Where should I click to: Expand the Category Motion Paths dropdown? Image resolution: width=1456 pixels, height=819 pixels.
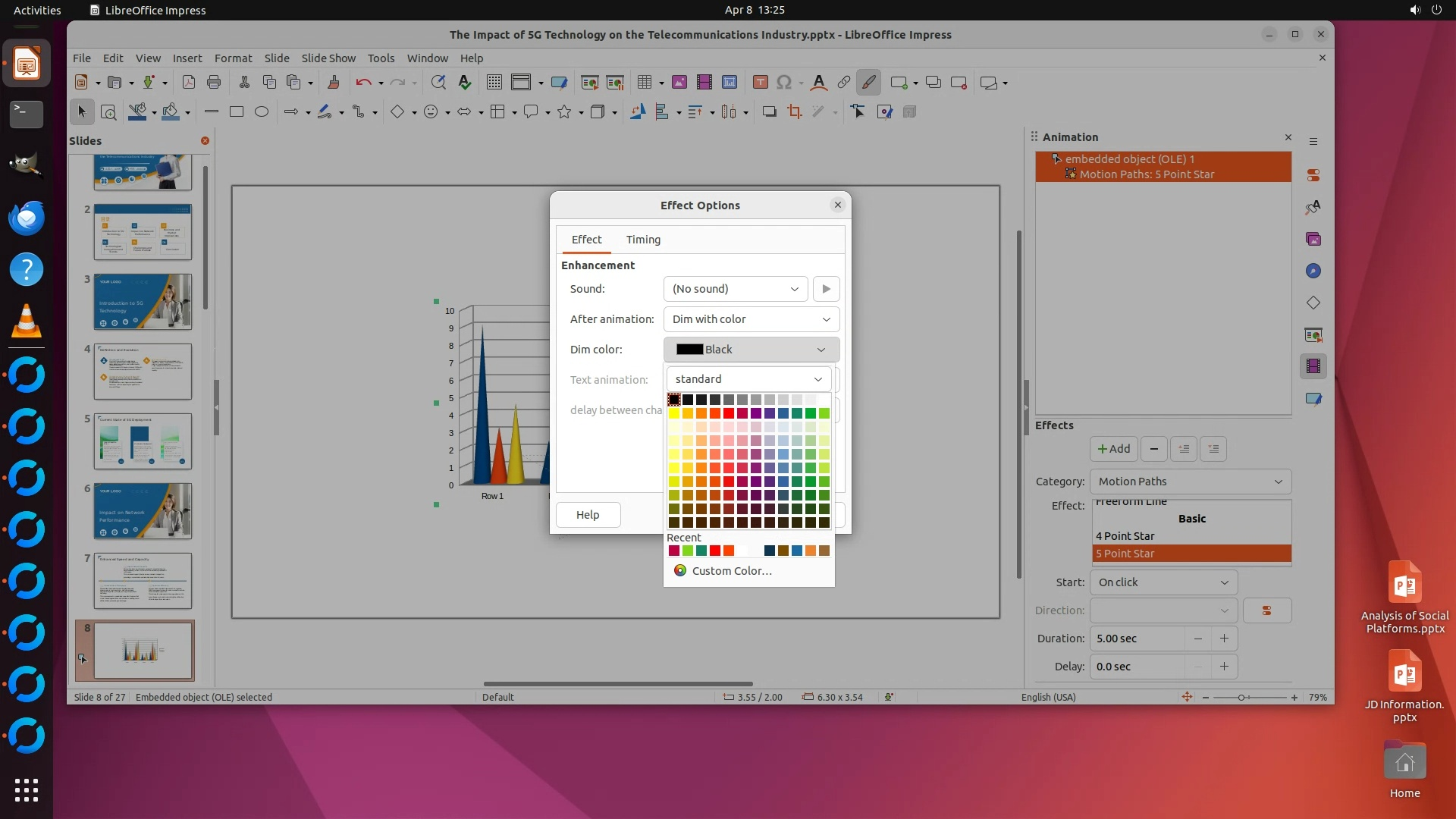(1190, 482)
